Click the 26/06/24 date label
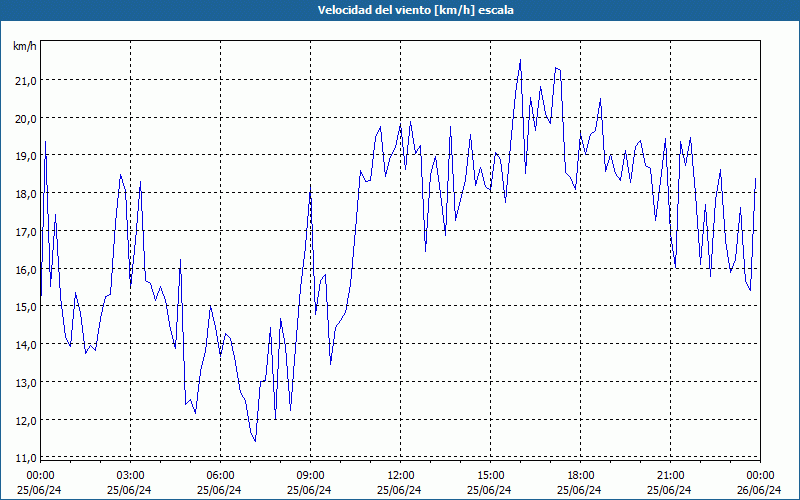 tap(759, 490)
